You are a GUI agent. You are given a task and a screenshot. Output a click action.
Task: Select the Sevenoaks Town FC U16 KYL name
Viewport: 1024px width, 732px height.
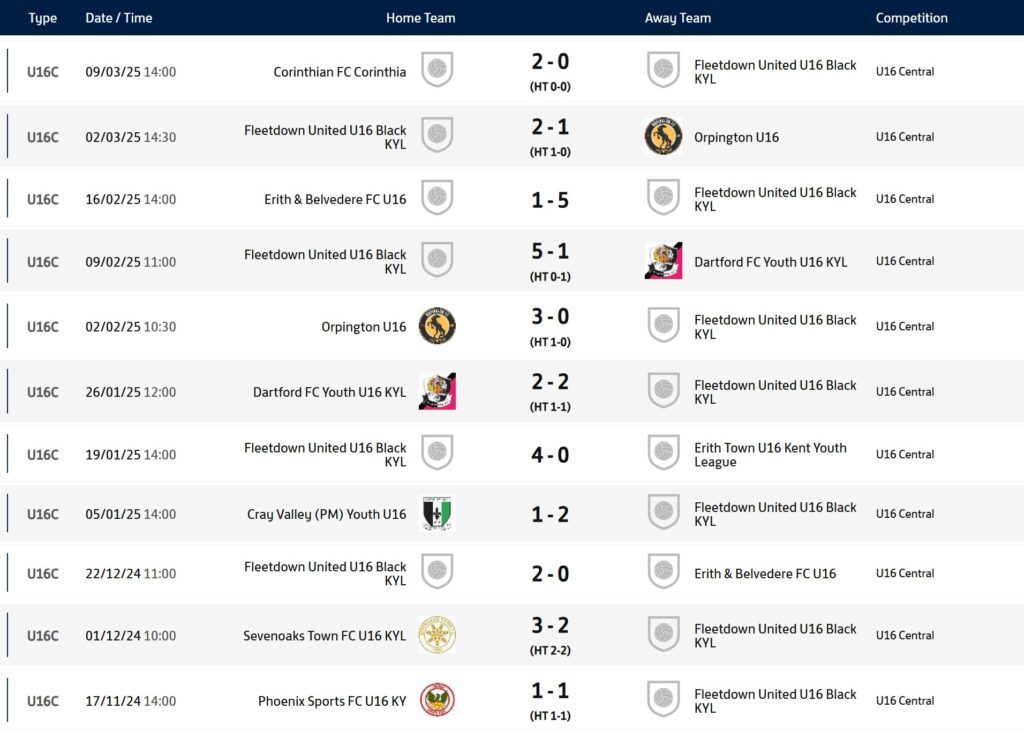pos(325,635)
